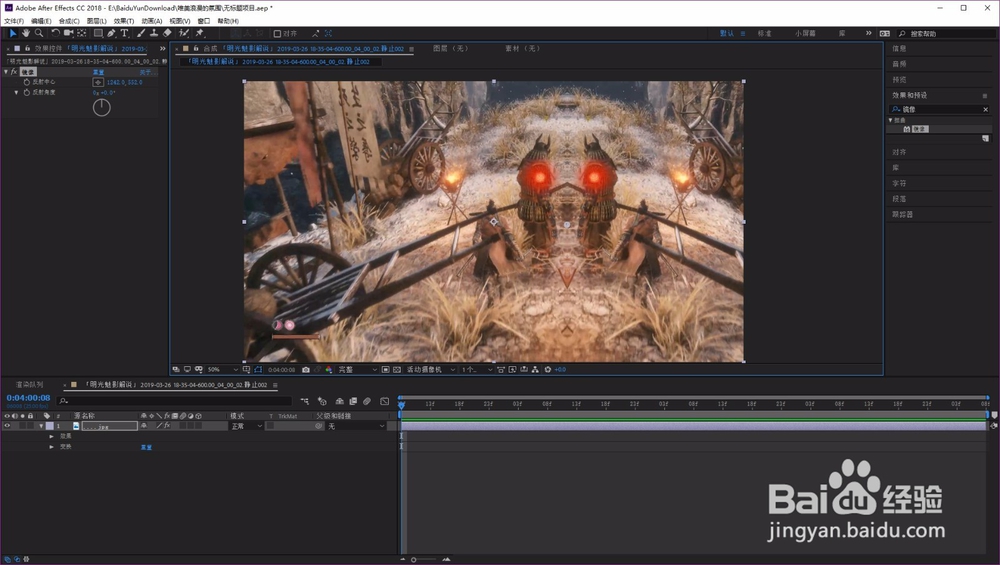Open the parent 无 dropdown for layer 1

click(356, 426)
